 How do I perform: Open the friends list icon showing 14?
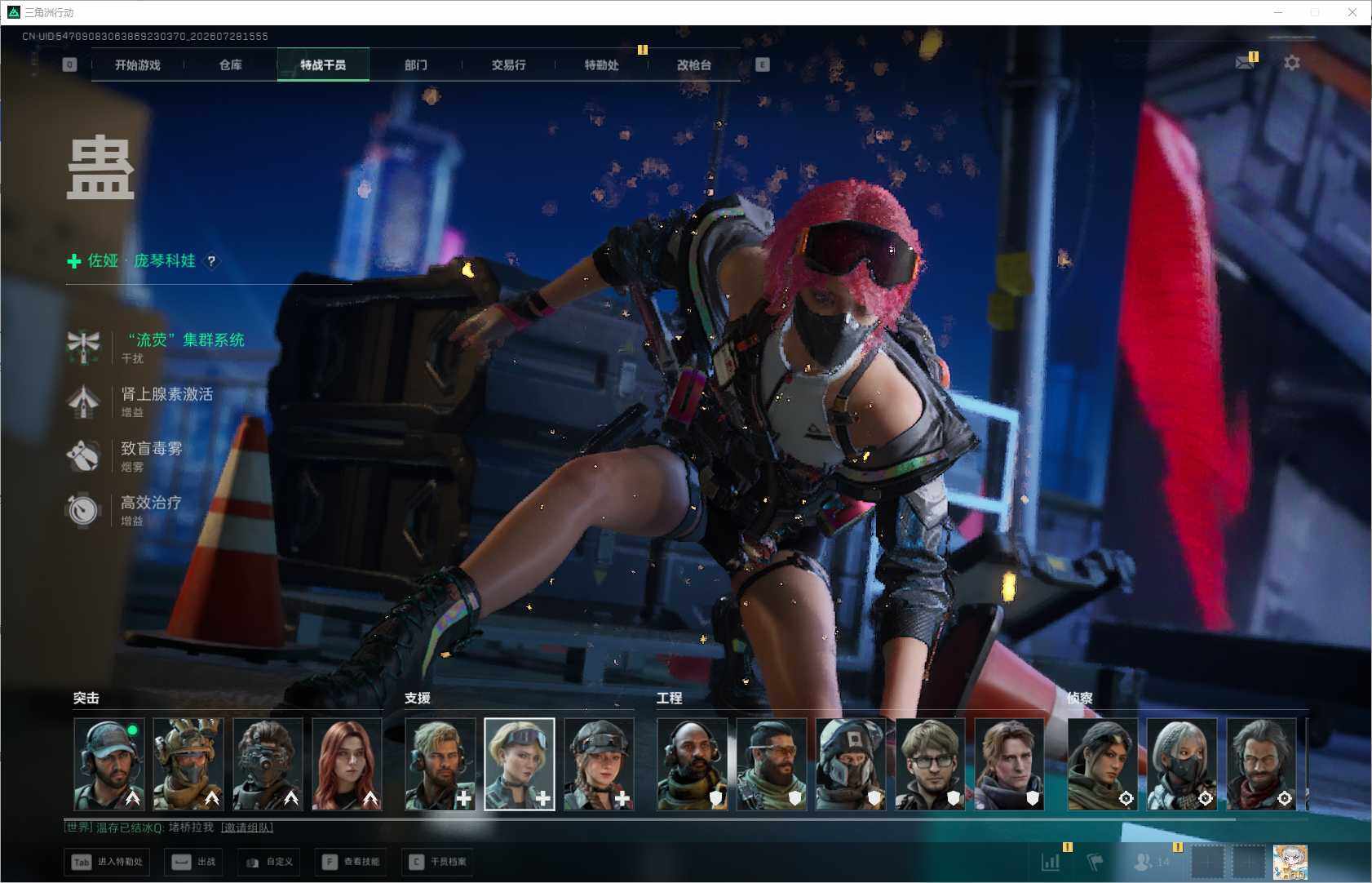[1152, 861]
